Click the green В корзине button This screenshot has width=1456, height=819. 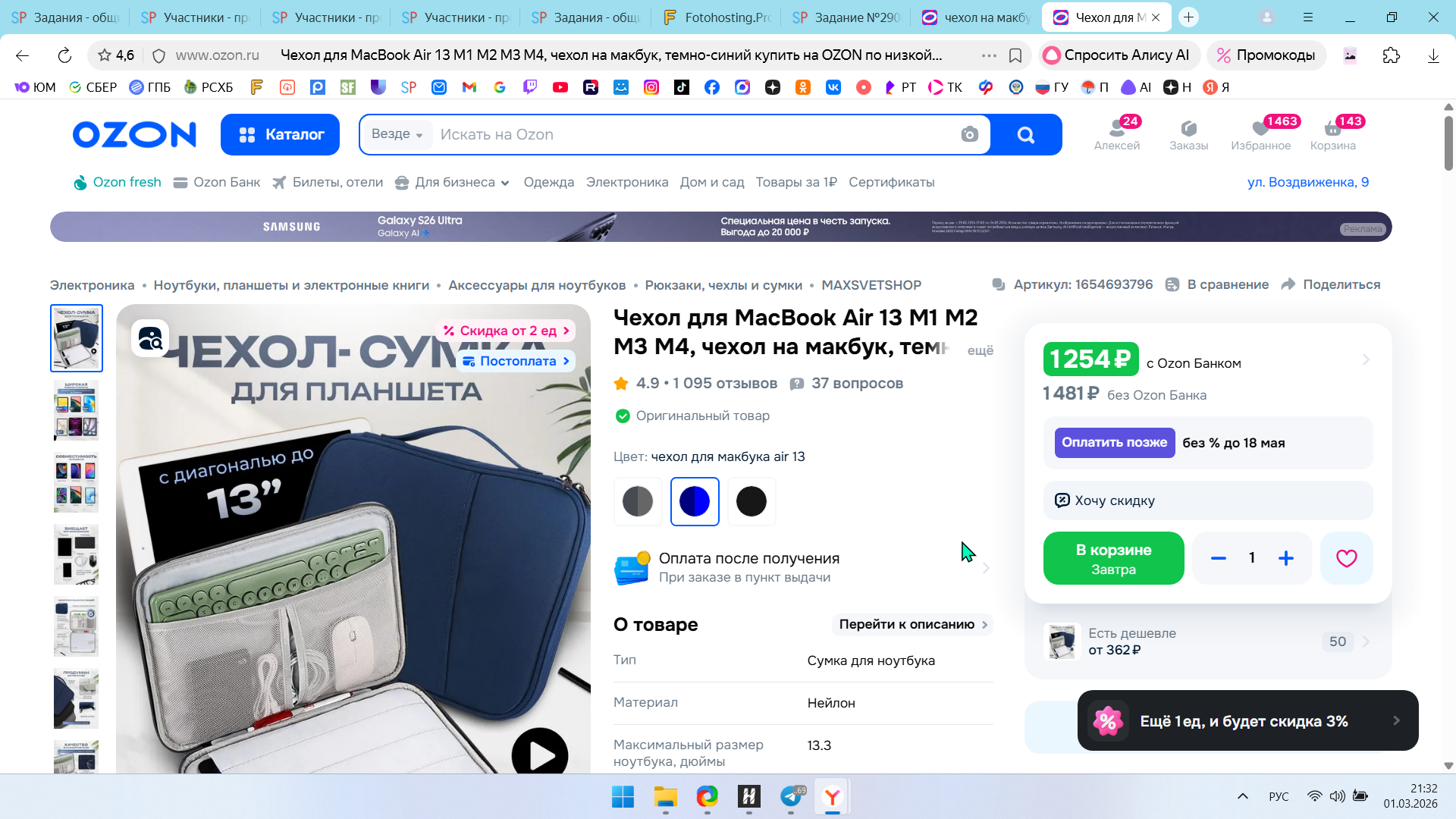[x=1113, y=558]
